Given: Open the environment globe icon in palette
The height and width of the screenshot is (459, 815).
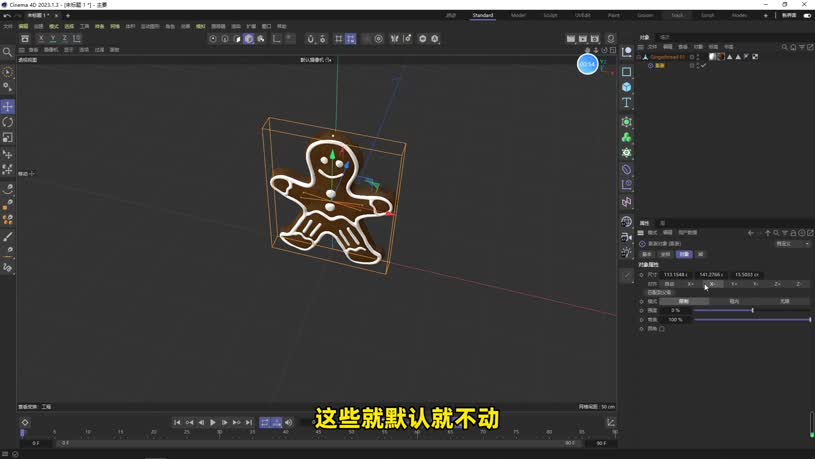Looking at the screenshot, I should coord(627,222).
